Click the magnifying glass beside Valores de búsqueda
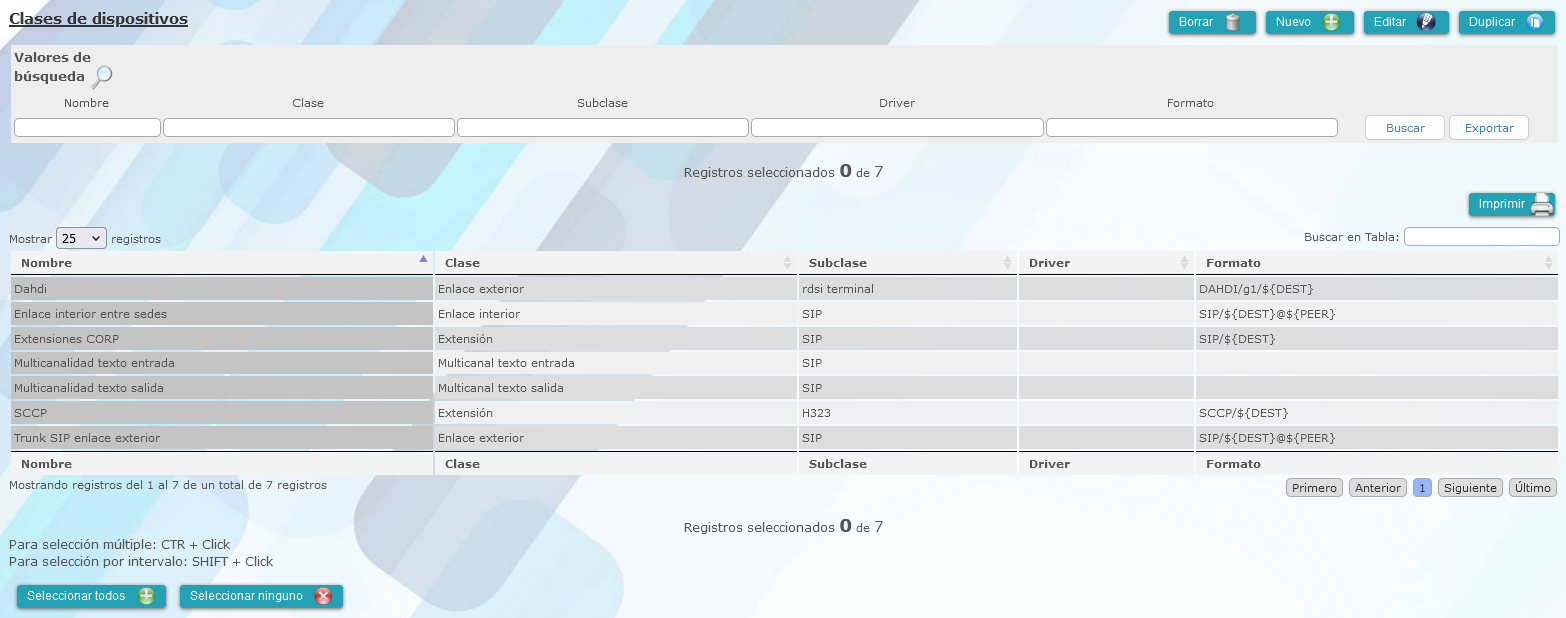 pyautogui.click(x=102, y=77)
